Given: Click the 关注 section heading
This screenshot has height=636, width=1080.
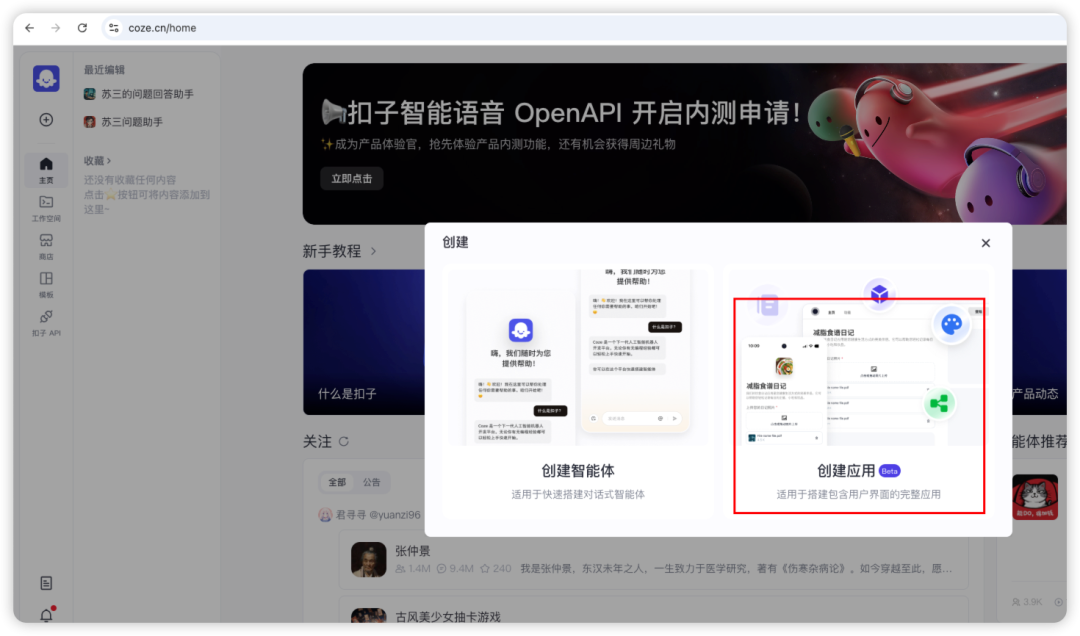Looking at the screenshot, I should [x=318, y=442].
